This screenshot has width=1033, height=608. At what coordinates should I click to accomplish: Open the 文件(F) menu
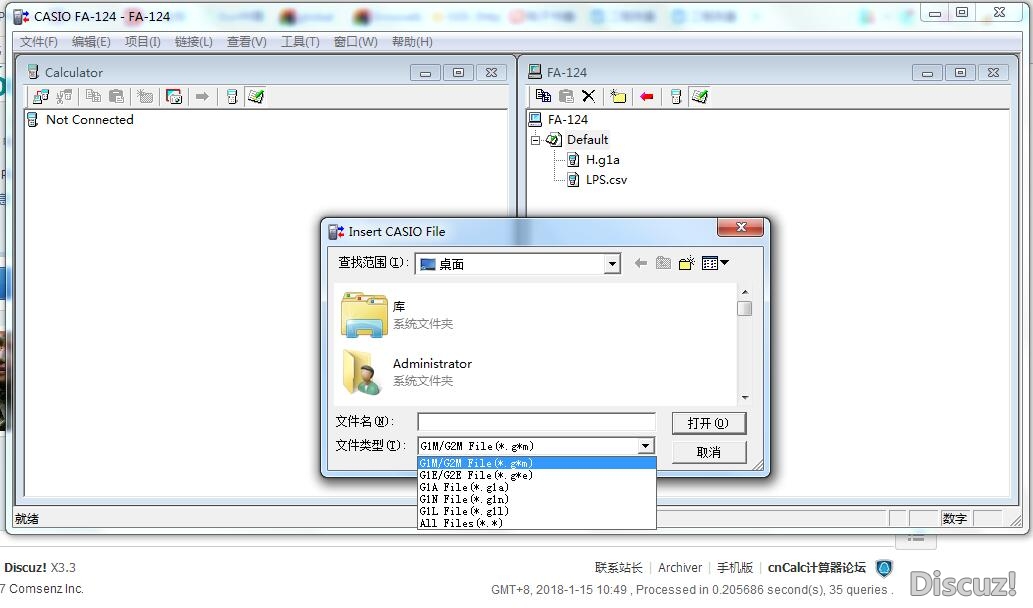coord(38,41)
